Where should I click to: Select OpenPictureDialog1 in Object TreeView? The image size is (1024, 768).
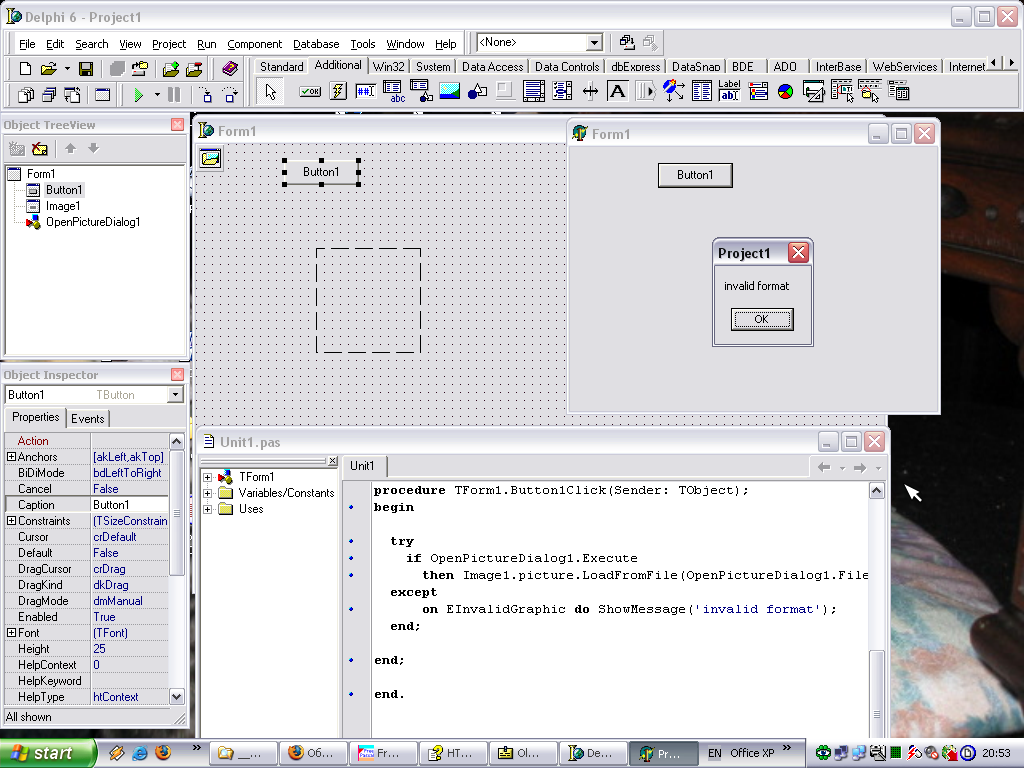92,222
